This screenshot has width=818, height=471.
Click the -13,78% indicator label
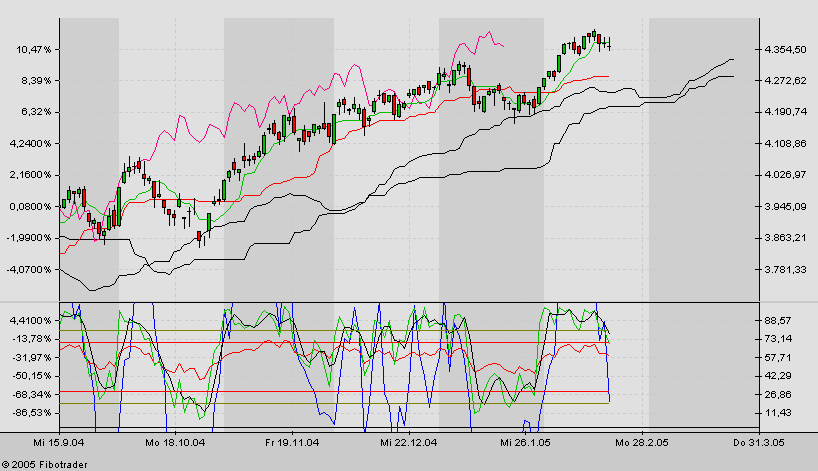(31, 339)
